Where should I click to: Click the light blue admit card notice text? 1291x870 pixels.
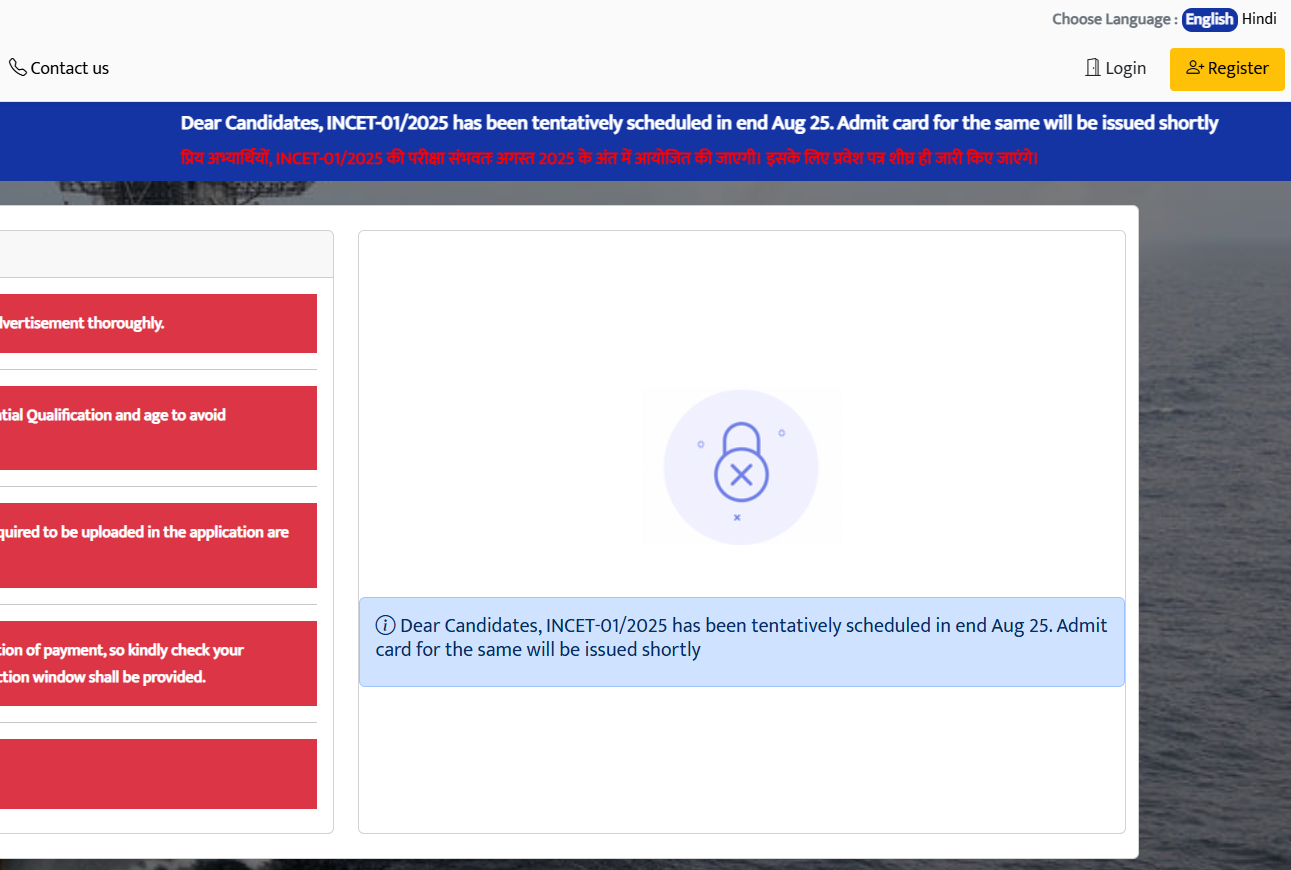pos(741,638)
